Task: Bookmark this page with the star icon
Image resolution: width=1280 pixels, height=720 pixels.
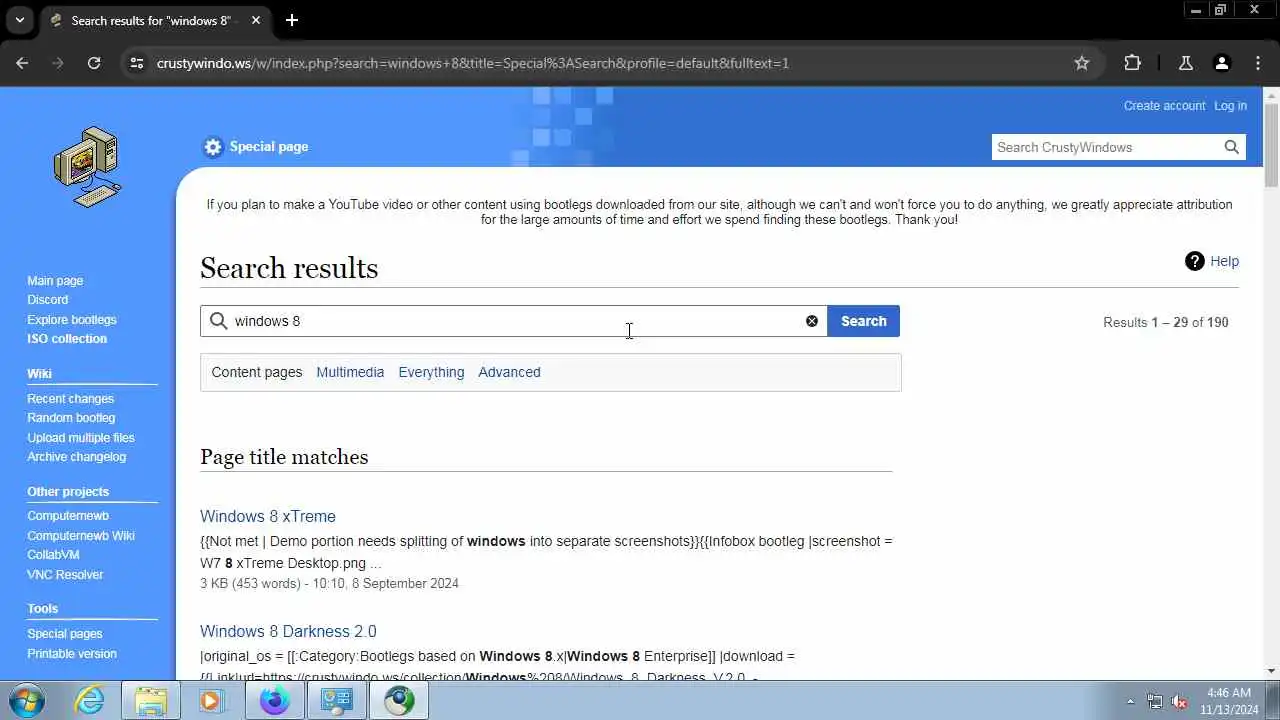Action: (1081, 63)
